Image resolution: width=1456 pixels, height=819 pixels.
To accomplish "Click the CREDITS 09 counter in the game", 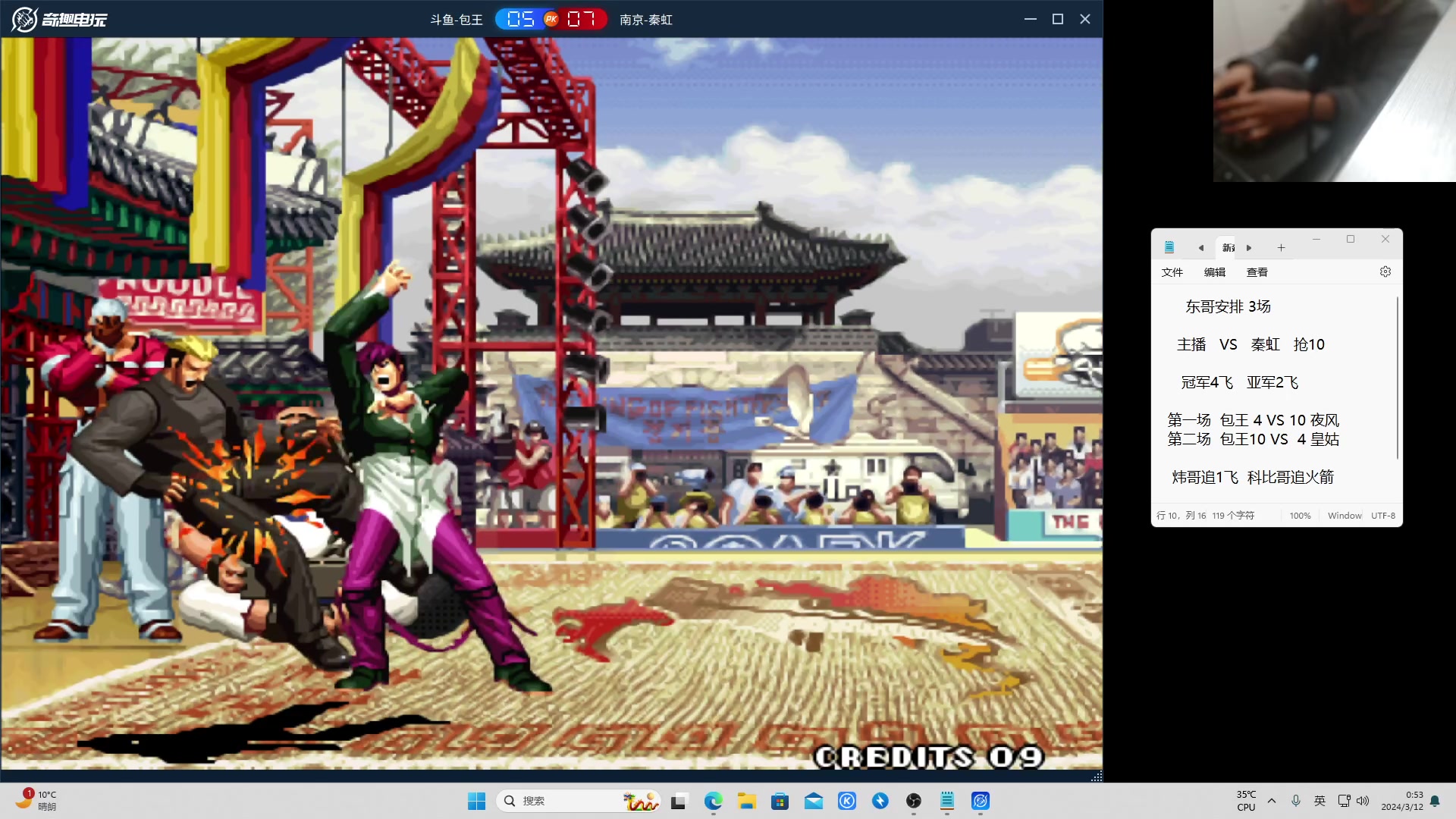I will pyautogui.click(x=929, y=756).
